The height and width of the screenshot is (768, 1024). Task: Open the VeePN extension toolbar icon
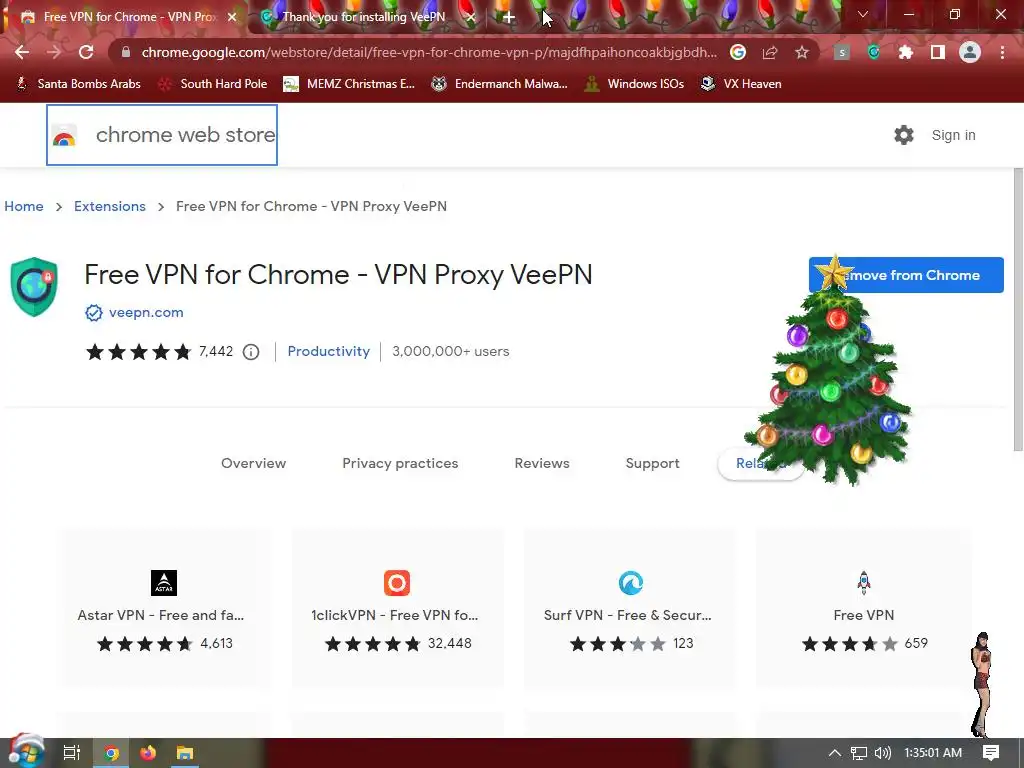click(874, 52)
